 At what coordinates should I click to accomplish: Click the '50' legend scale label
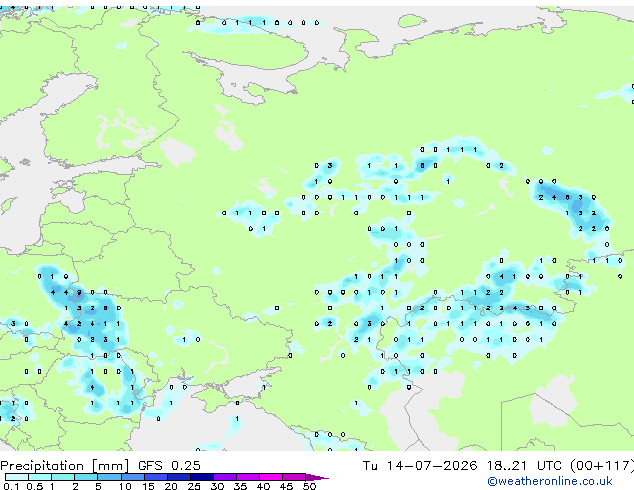pos(310,486)
